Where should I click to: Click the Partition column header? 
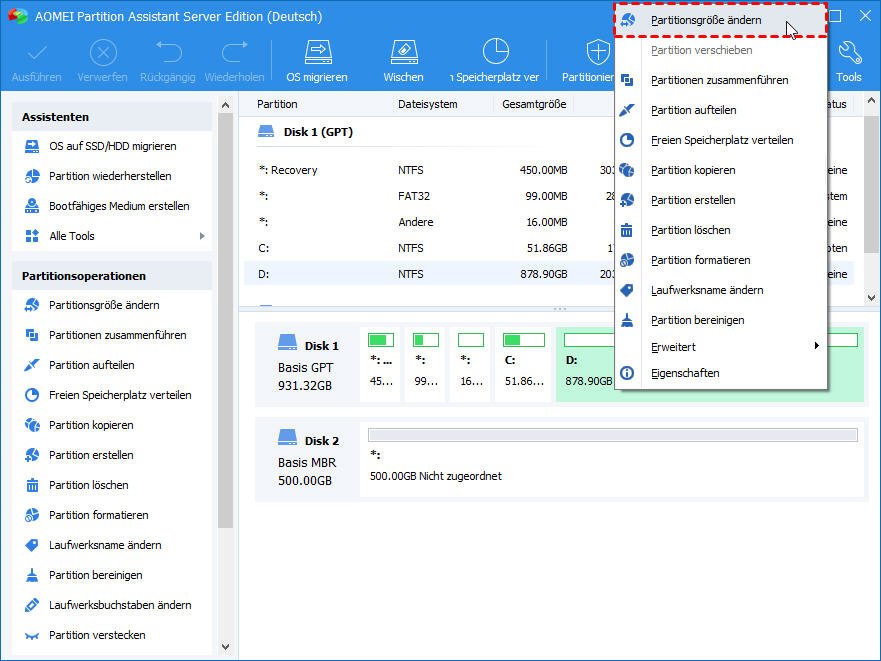278,104
